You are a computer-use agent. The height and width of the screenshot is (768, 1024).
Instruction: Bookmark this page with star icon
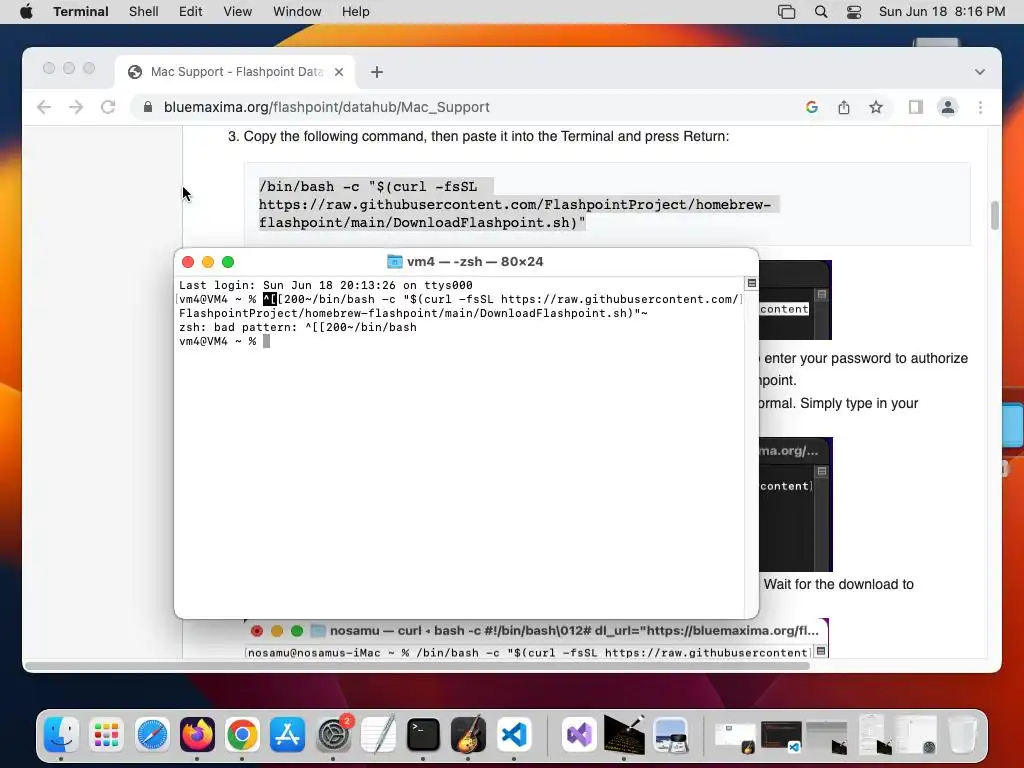(876, 107)
